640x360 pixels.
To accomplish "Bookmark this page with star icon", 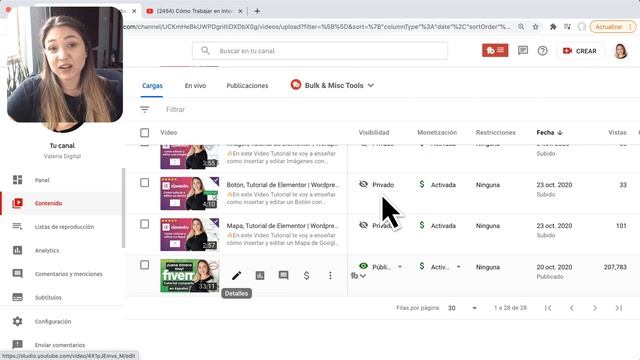I will 535,27.
